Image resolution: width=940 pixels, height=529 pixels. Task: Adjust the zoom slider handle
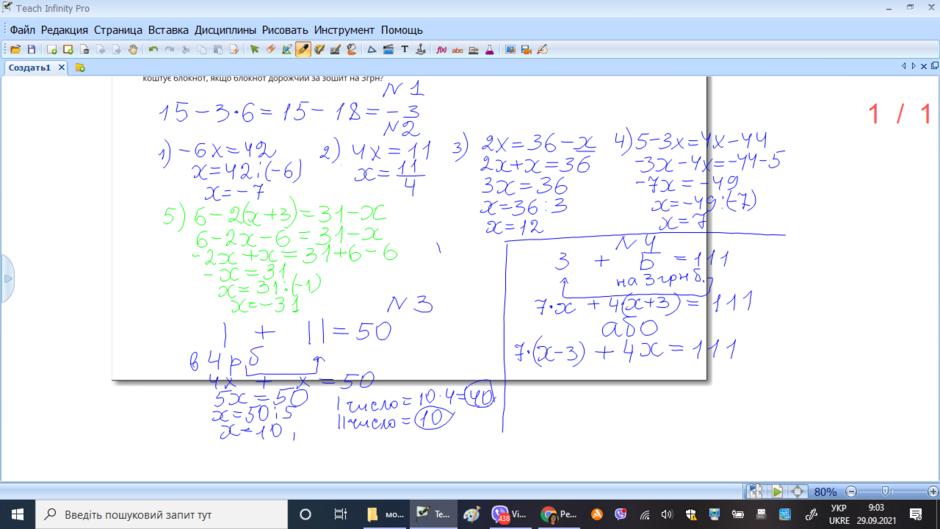pos(885,491)
